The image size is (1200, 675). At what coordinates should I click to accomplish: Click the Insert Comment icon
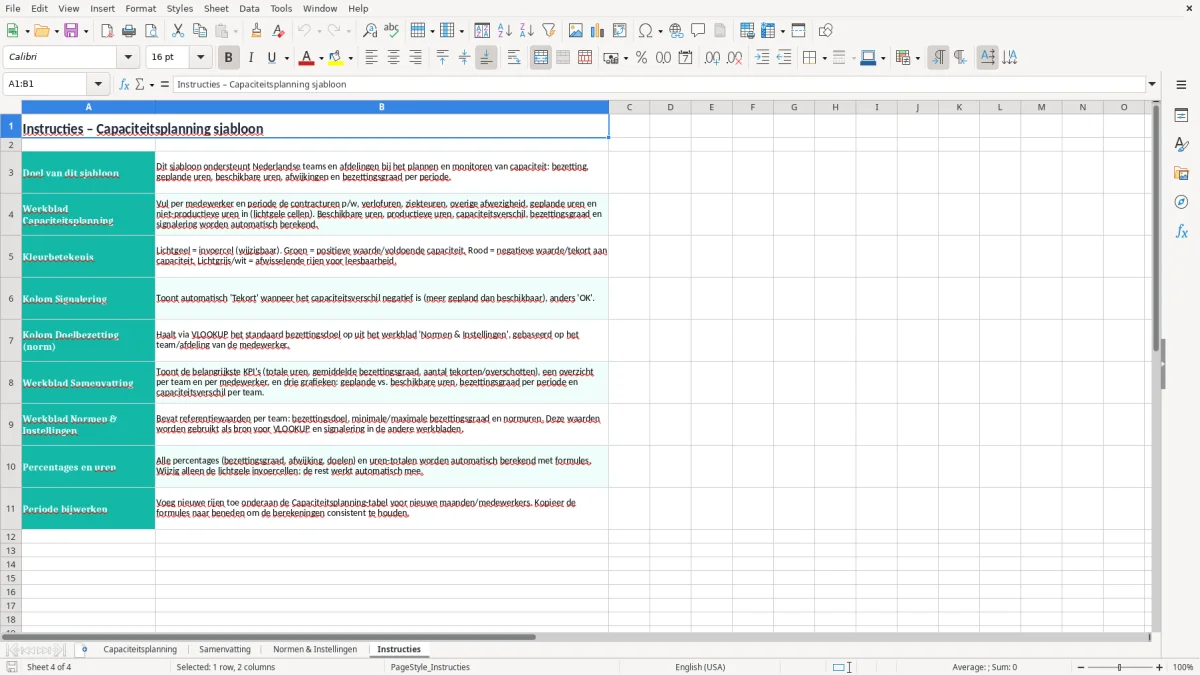click(698, 31)
